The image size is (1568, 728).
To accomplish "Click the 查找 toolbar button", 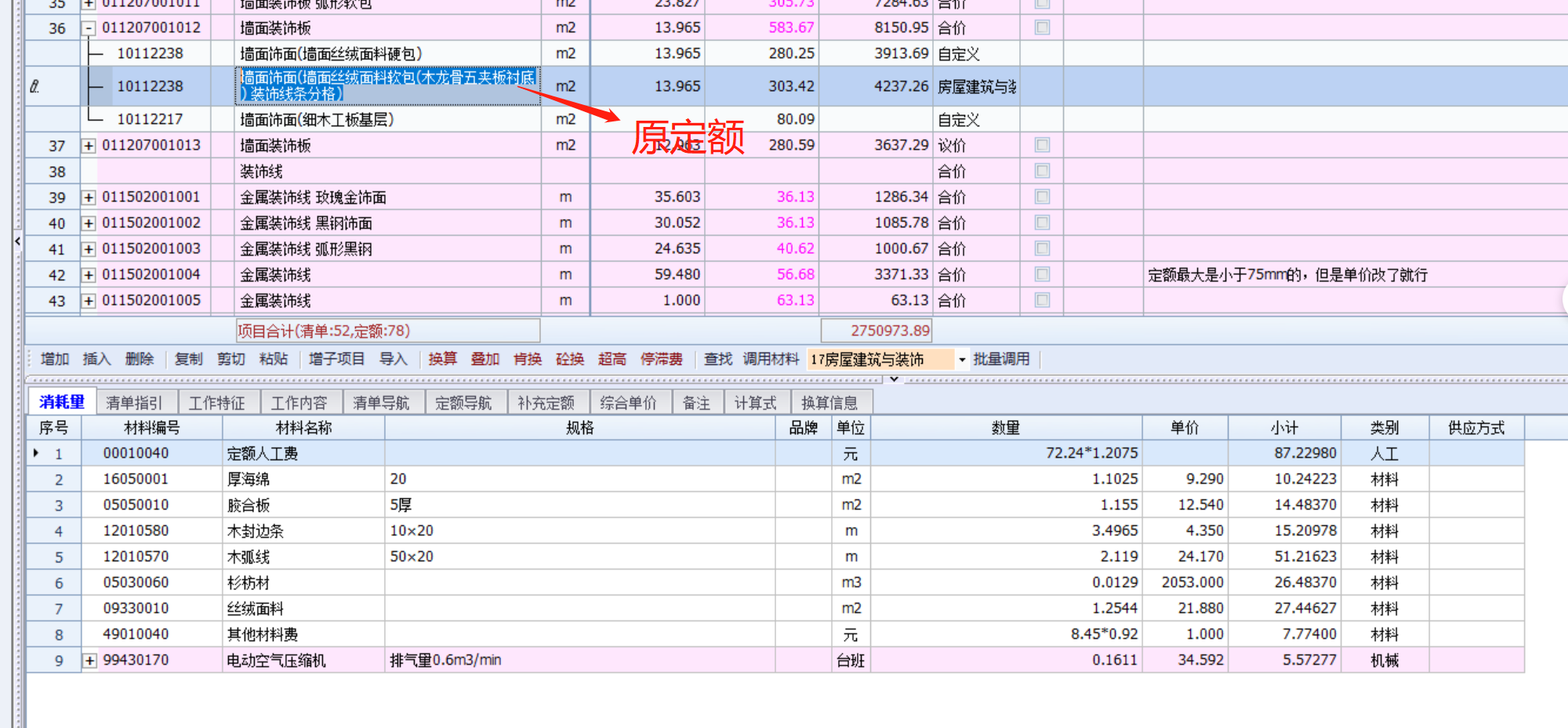I will click(x=718, y=359).
